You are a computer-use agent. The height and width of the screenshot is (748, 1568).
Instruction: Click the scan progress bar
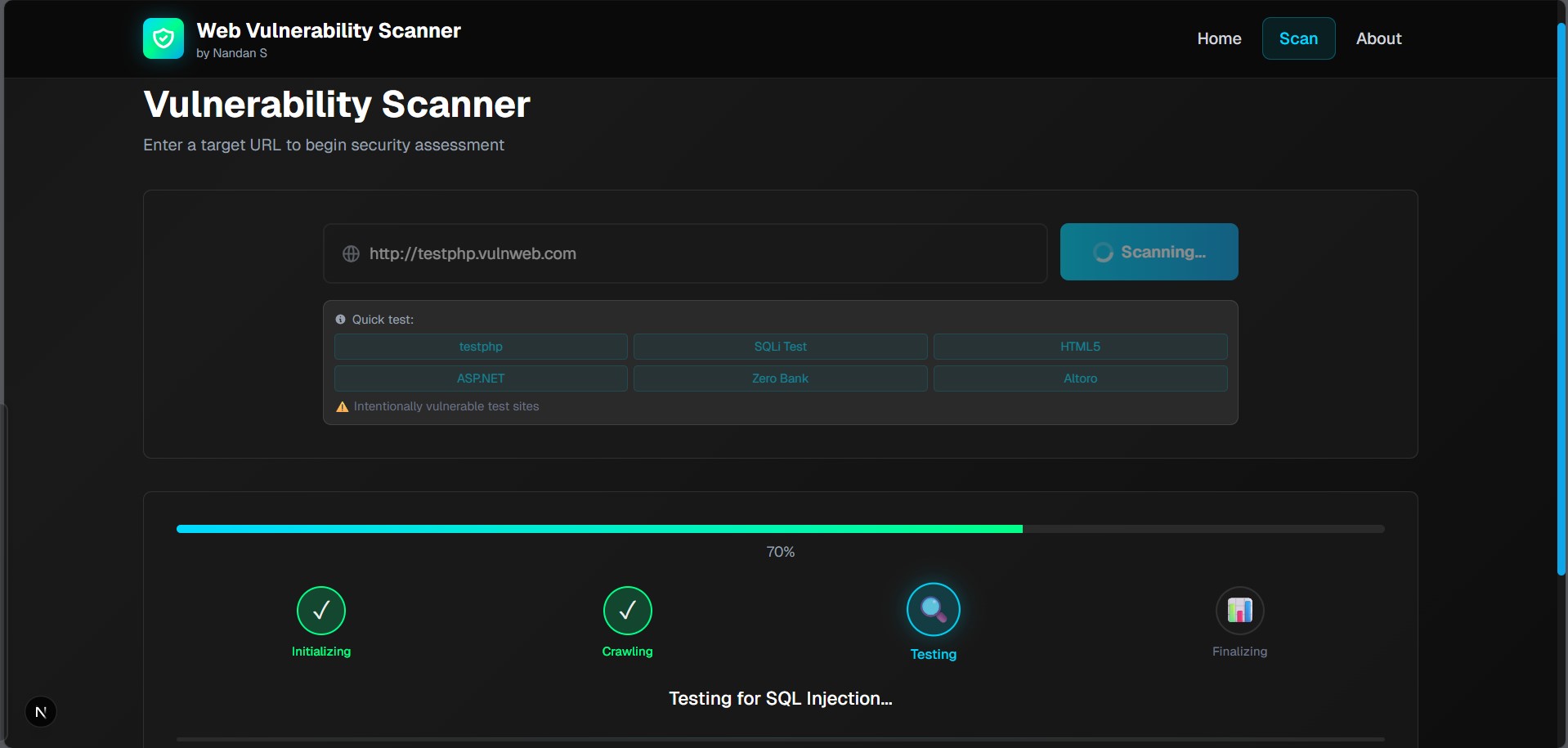(x=781, y=529)
